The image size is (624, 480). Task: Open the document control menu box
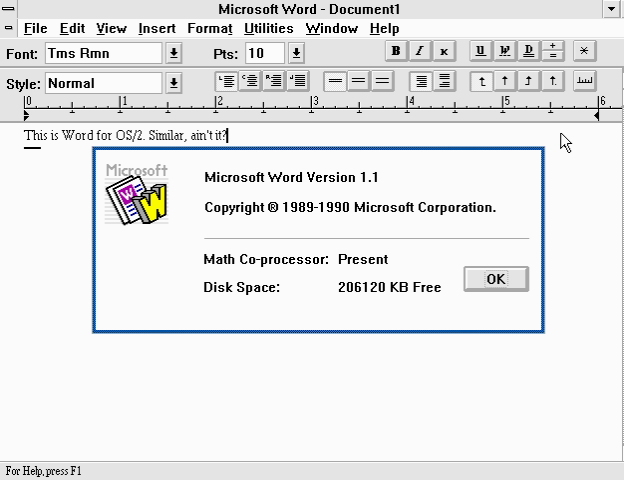click(8, 28)
